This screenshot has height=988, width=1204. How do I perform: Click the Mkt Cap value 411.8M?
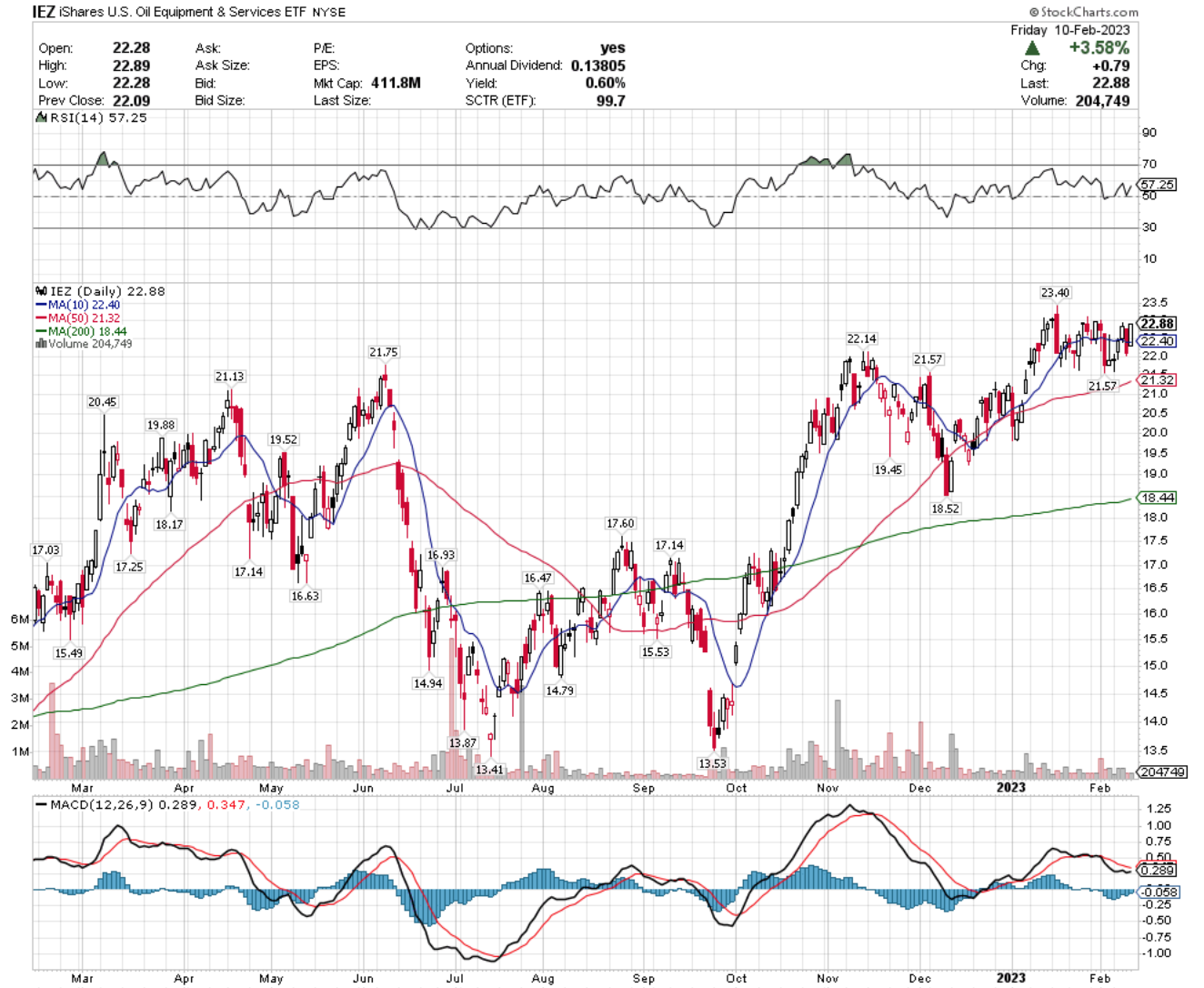[396, 83]
